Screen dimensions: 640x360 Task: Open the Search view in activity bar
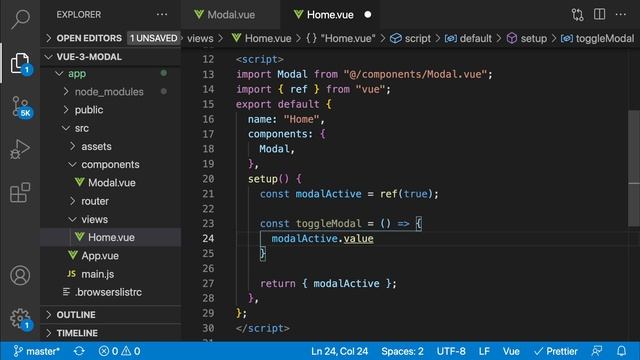click(20, 18)
